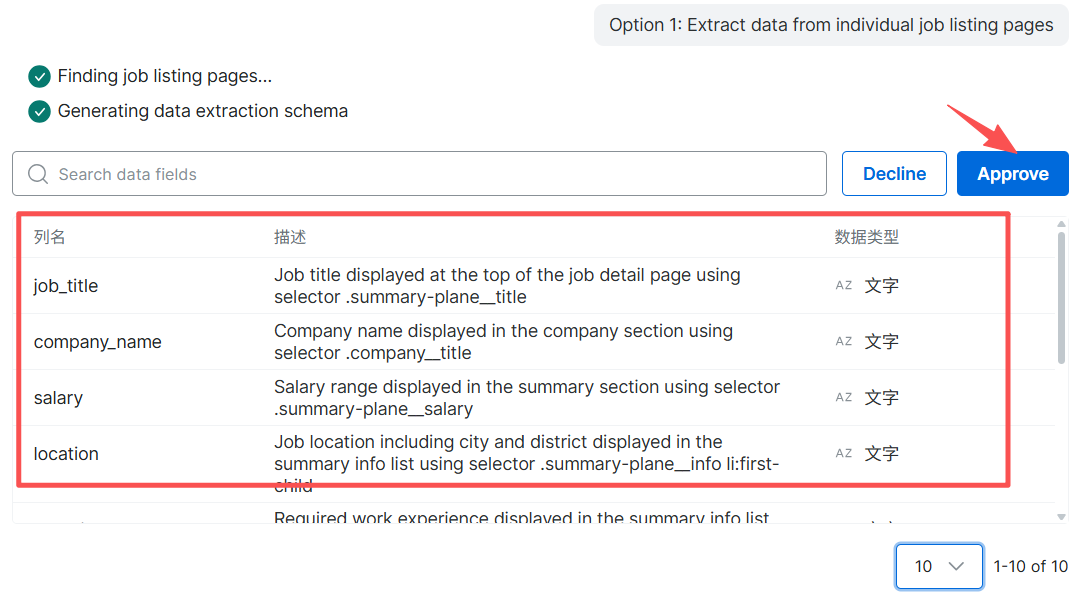Click the AZ type icon in salary row

tap(844, 398)
